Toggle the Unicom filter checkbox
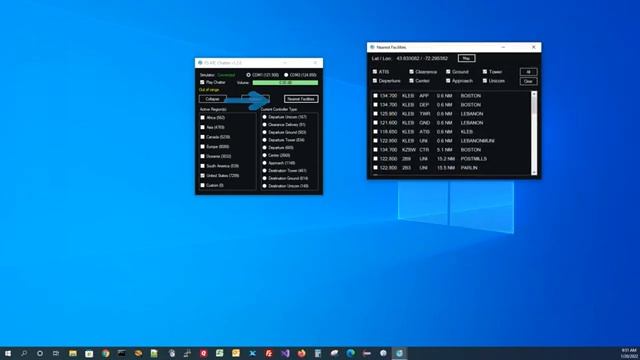 coord(485,81)
